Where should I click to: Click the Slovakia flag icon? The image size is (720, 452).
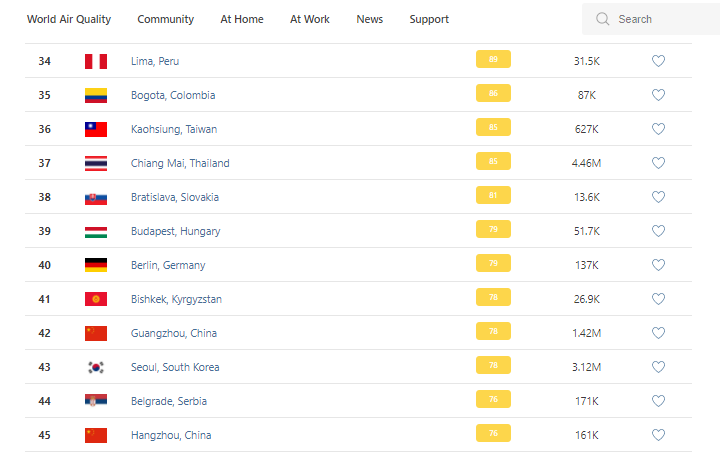pos(96,197)
